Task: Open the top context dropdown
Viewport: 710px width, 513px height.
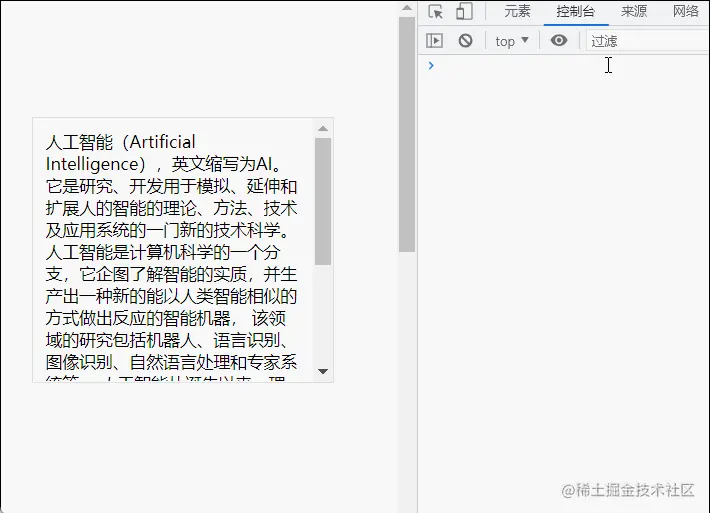Action: [512, 41]
